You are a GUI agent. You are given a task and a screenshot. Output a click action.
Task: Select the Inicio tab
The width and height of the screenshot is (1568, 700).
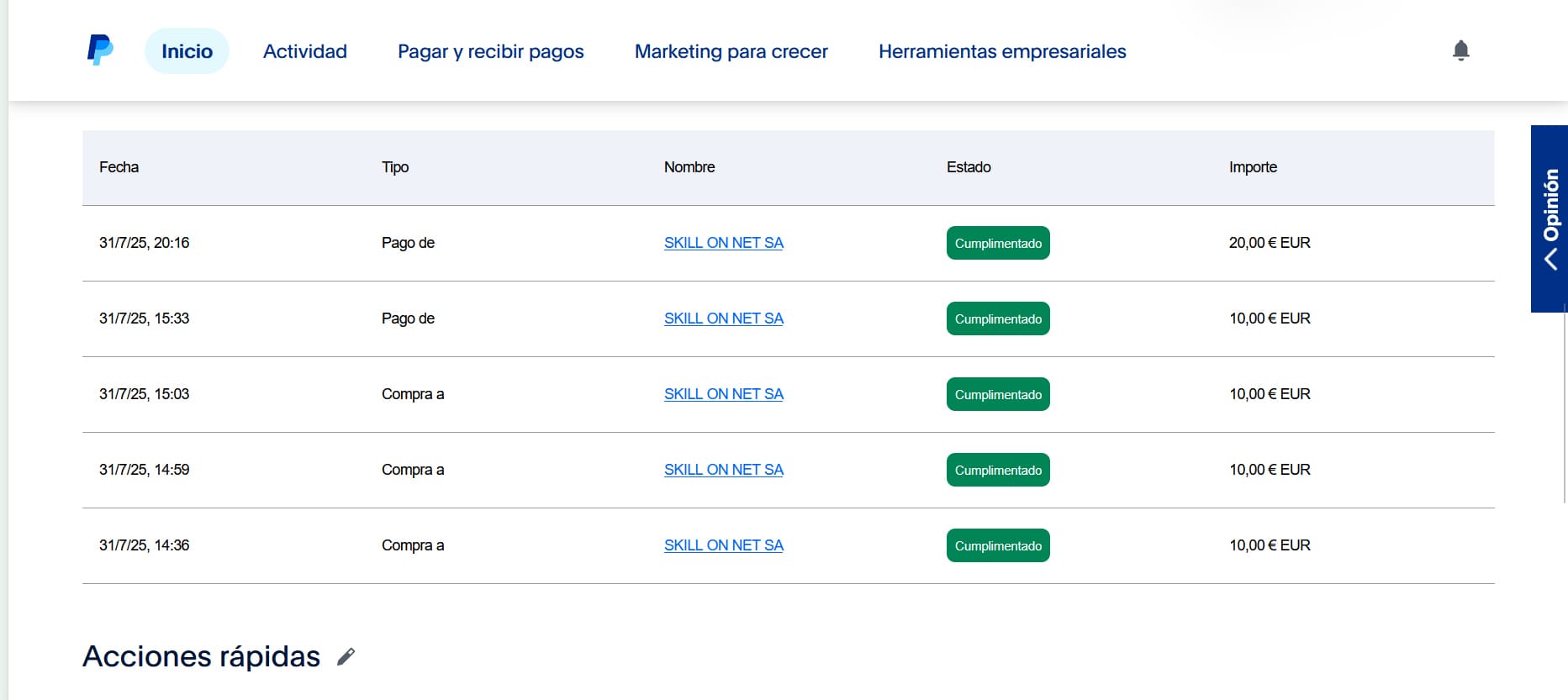coord(187,51)
